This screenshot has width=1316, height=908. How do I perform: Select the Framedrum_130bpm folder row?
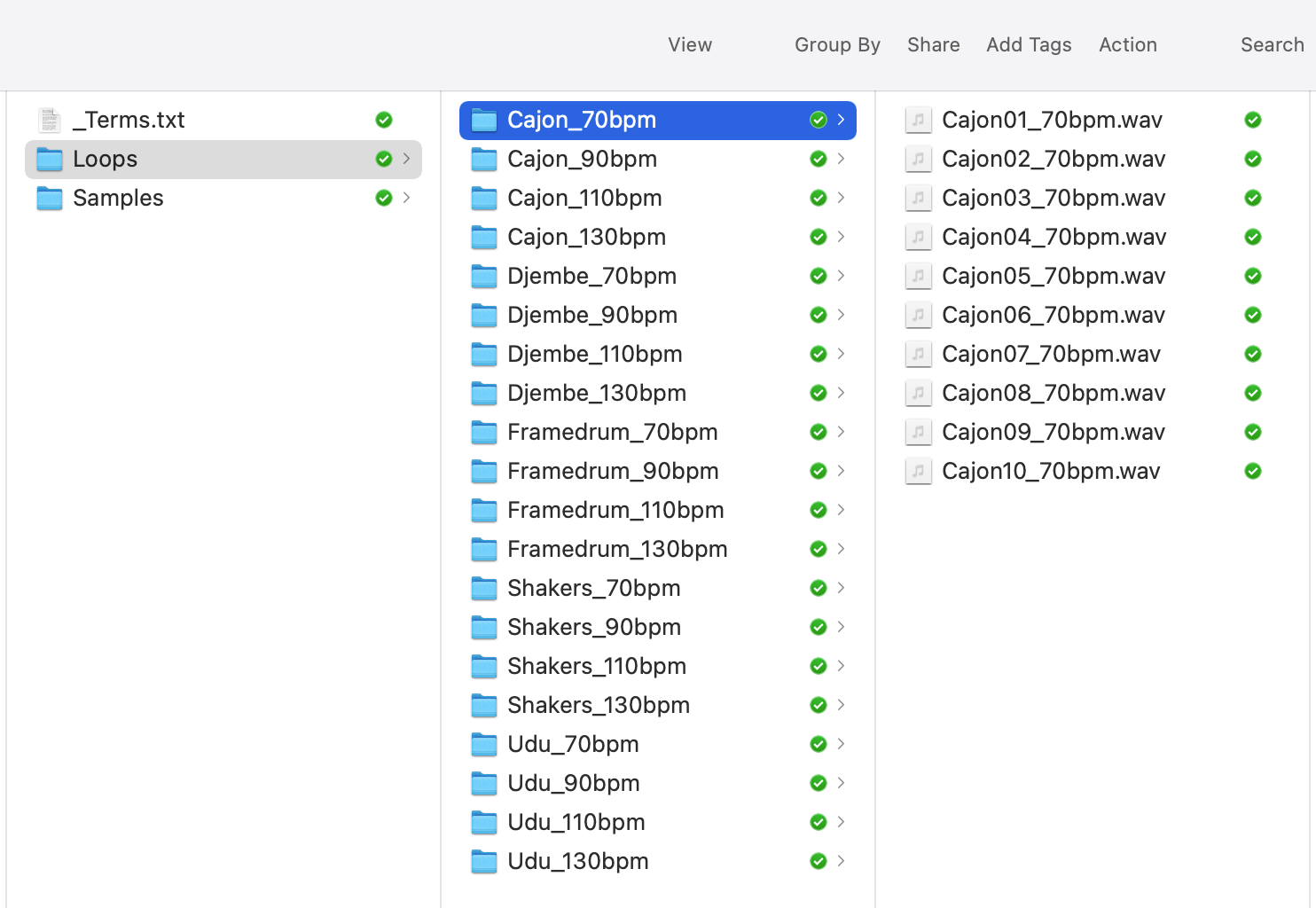coord(617,549)
